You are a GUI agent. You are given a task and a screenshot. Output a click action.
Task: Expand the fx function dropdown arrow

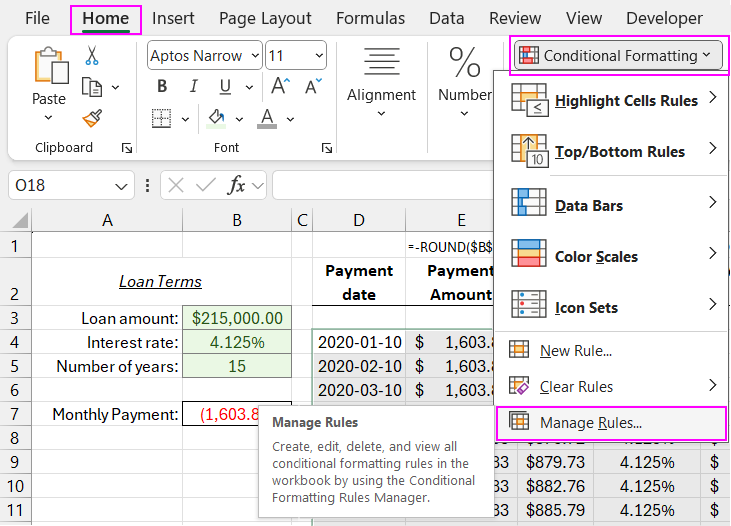pyautogui.click(x=257, y=187)
